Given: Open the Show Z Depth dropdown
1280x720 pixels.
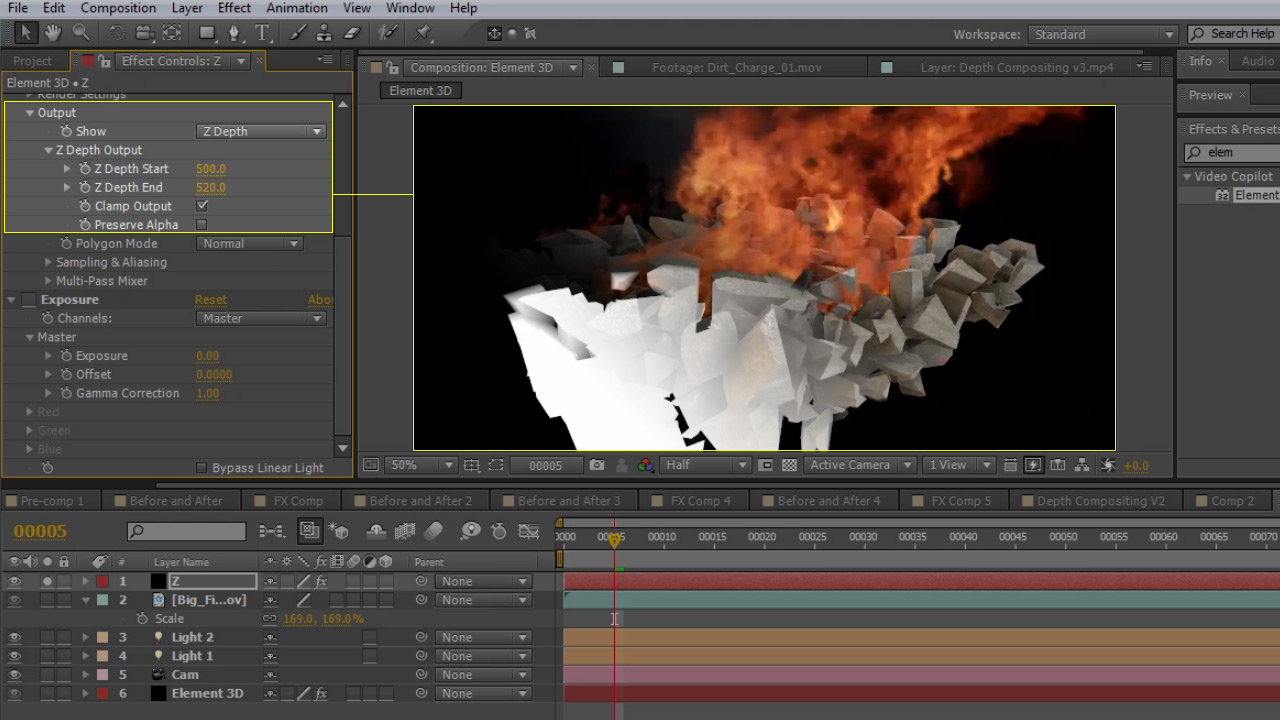Looking at the screenshot, I should point(261,131).
